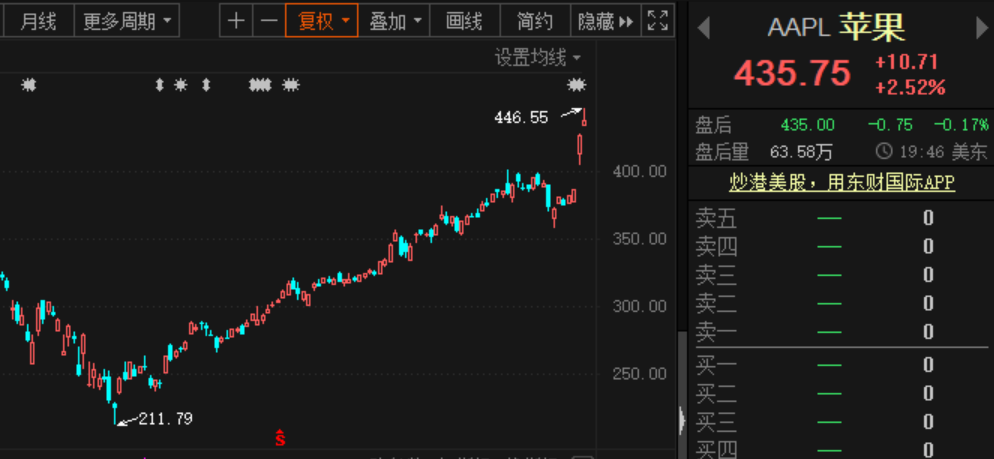Click the current price 435.75
The image size is (994, 459).
(x=792, y=73)
